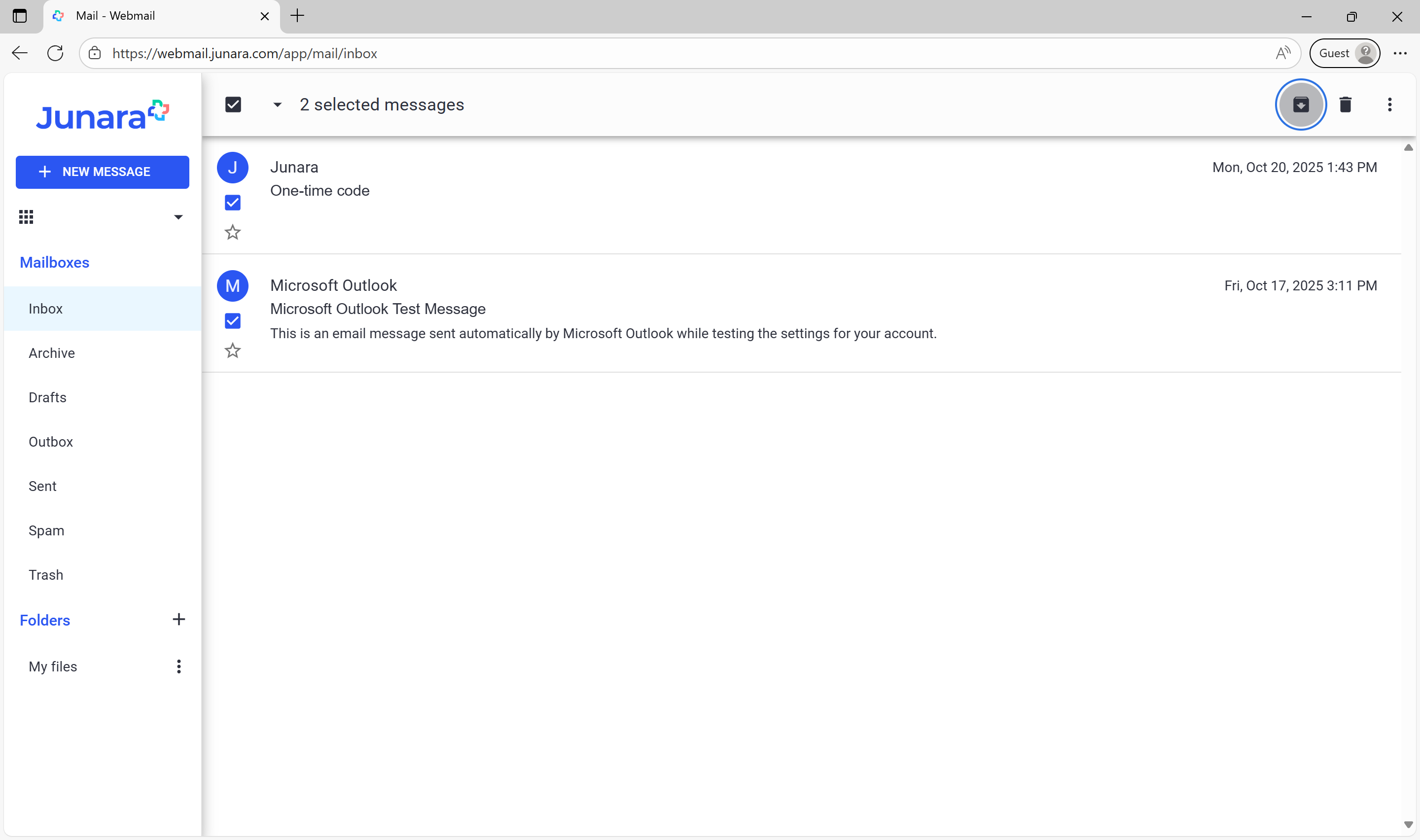Open the One-time code subject line
The height and width of the screenshot is (840, 1420).
click(x=320, y=191)
